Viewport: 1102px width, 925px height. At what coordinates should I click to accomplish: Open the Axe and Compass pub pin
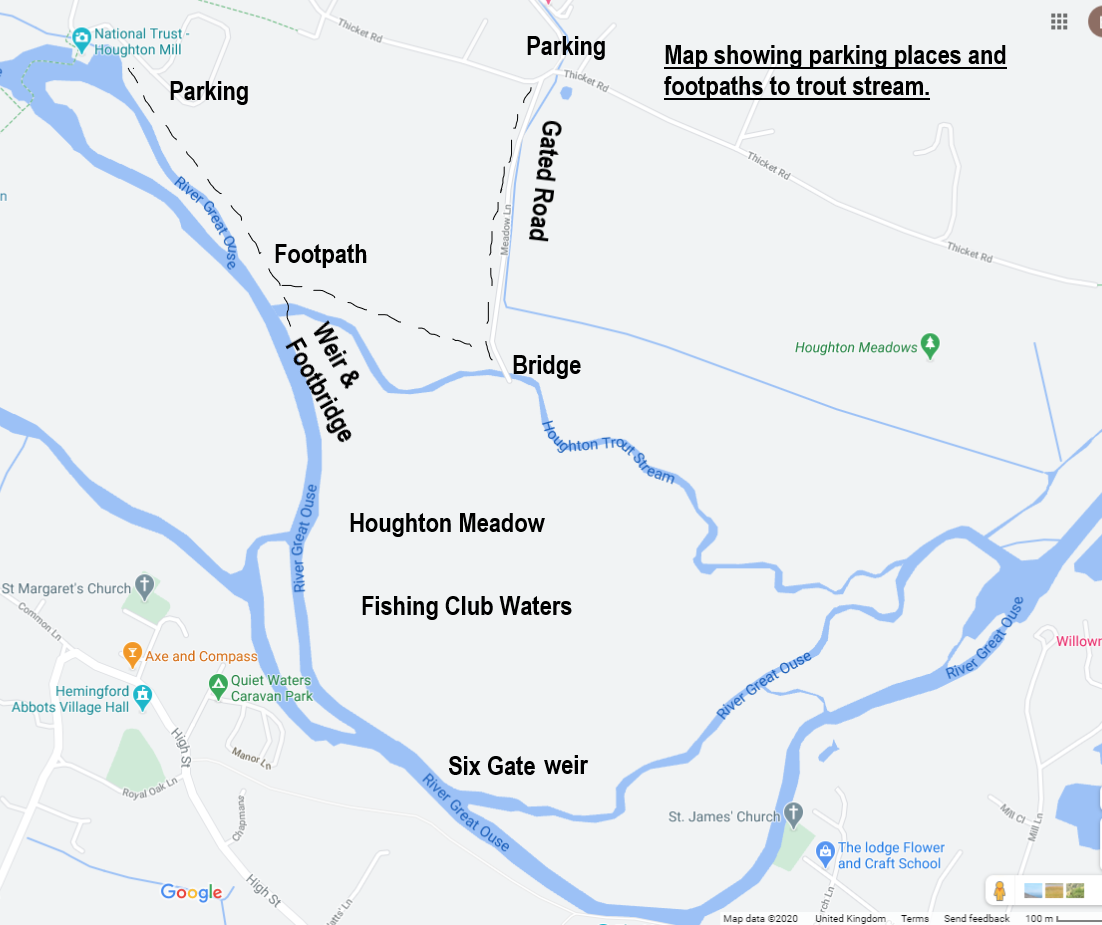(131, 654)
